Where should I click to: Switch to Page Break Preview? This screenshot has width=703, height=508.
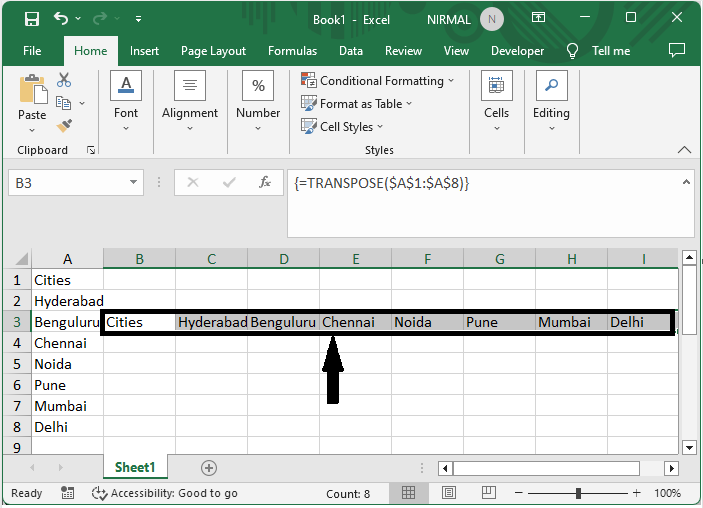pos(488,493)
